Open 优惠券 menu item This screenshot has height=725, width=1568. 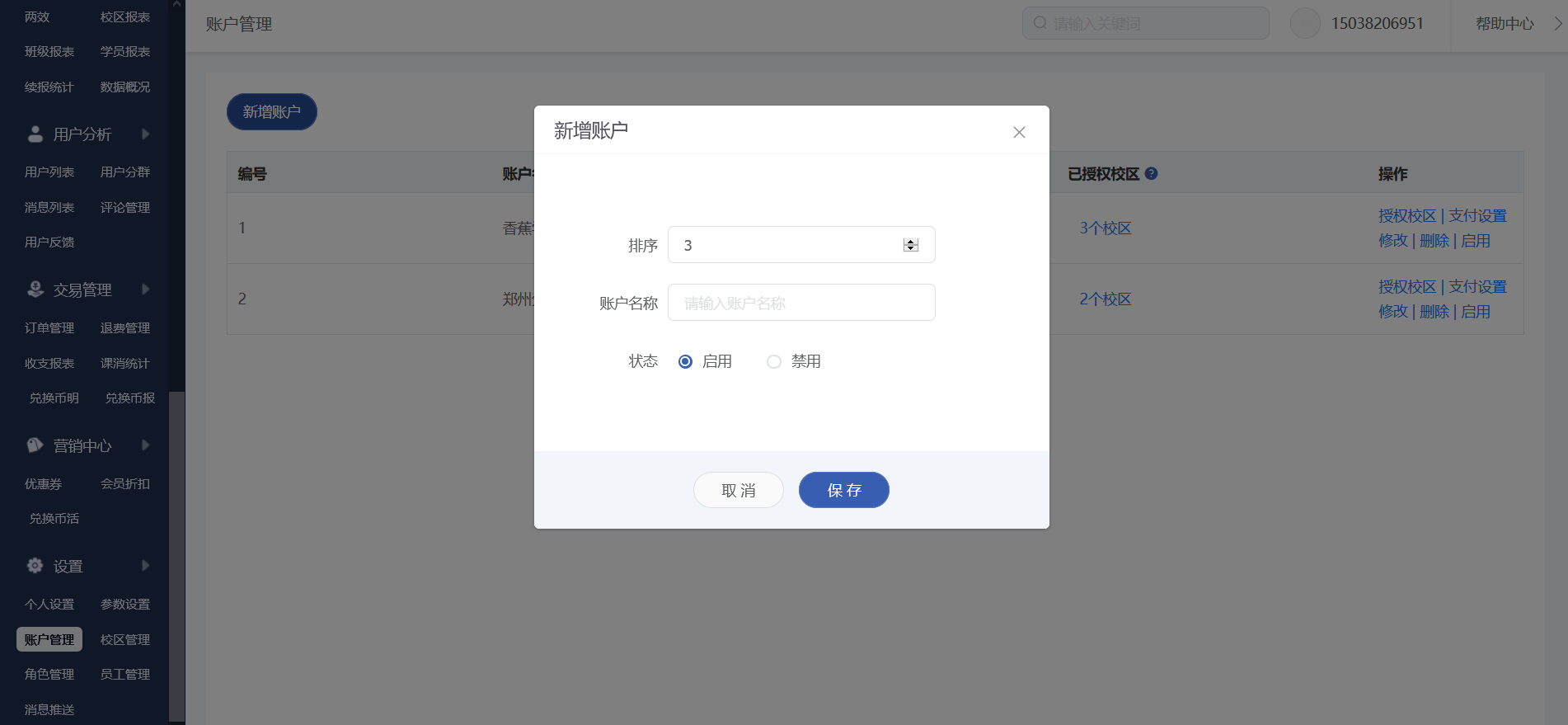click(43, 483)
